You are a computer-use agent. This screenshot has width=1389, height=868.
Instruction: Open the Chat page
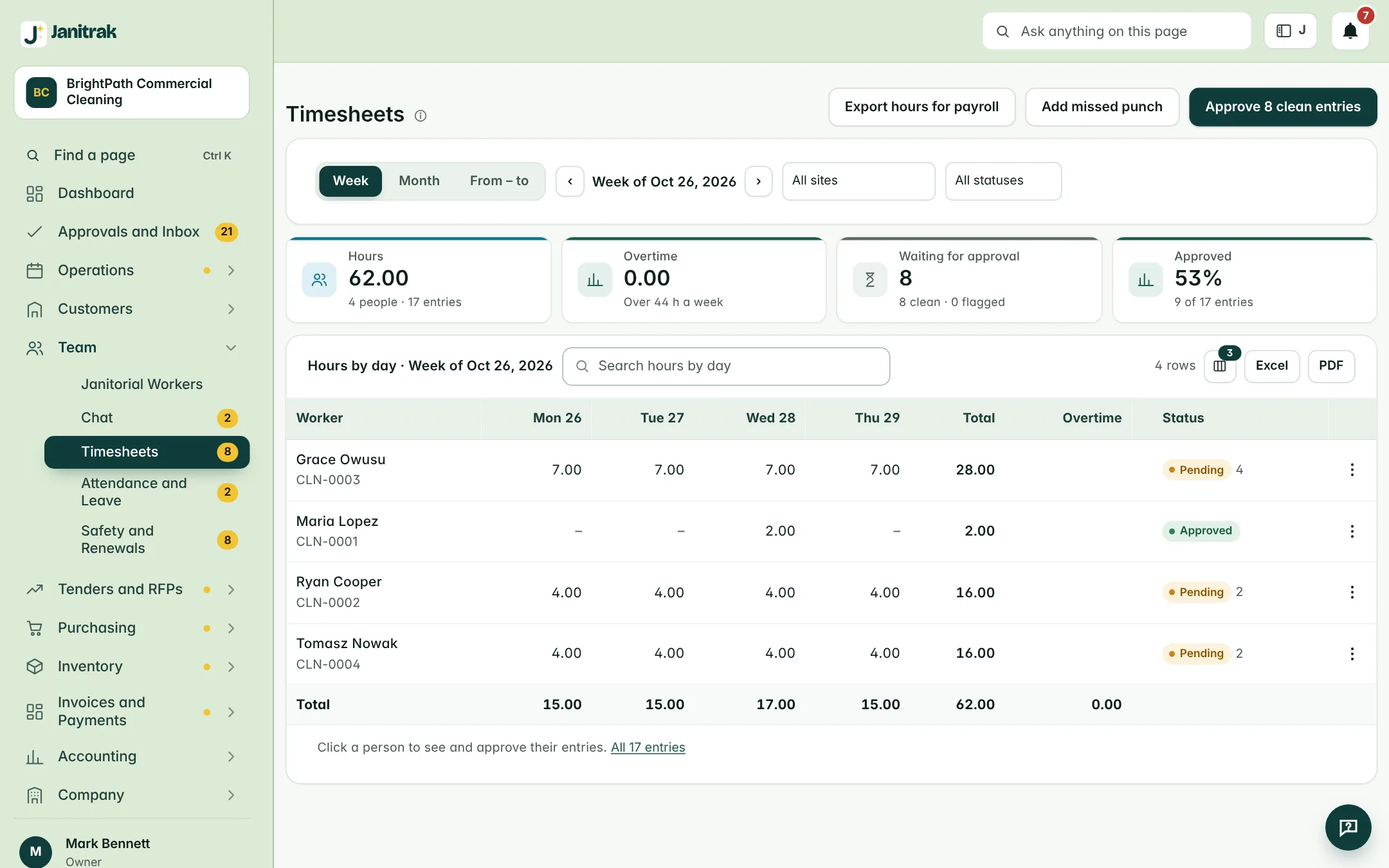pos(147,418)
